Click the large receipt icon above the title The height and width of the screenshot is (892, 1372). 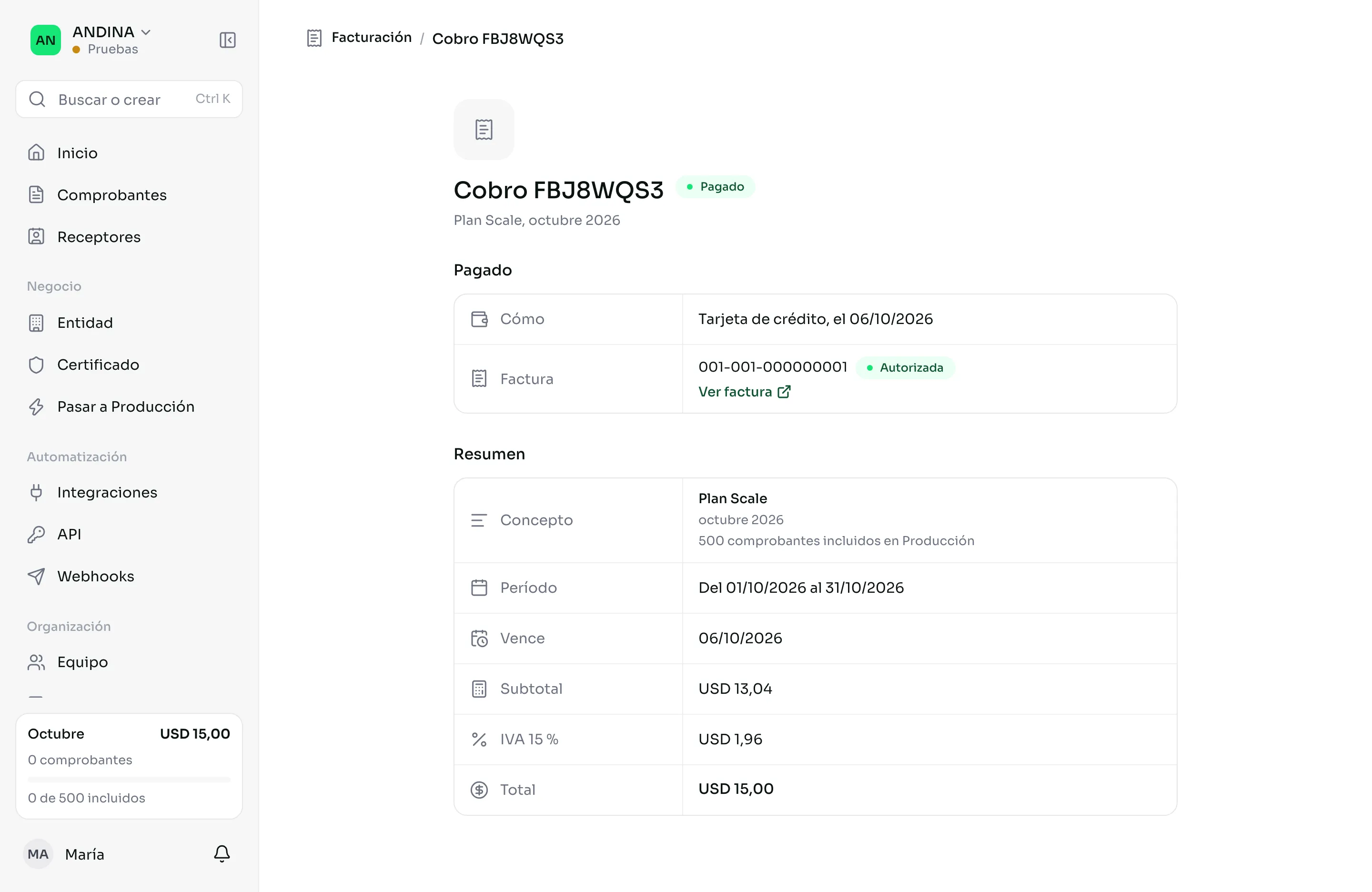(484, 130)
